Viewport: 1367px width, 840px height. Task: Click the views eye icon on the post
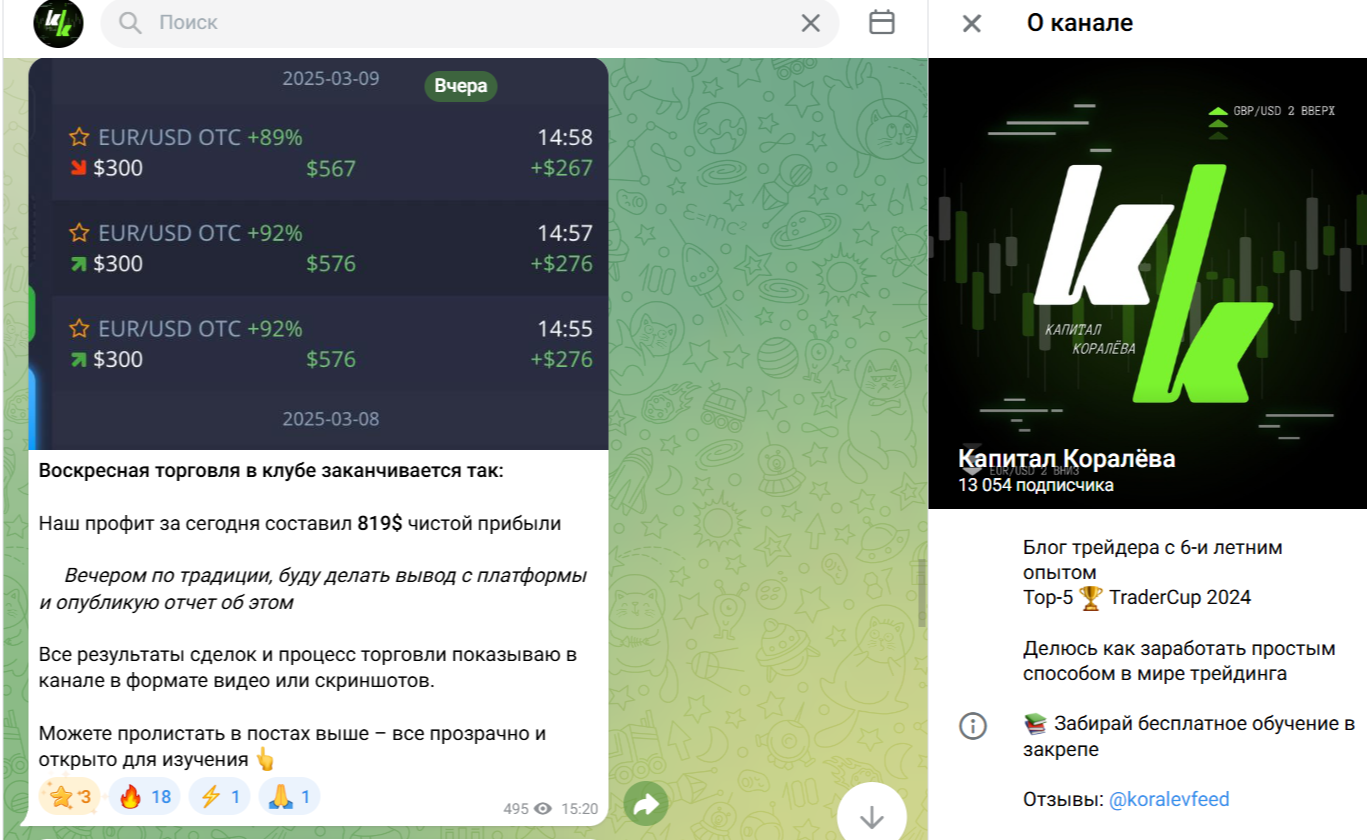(x=543, y=809)
